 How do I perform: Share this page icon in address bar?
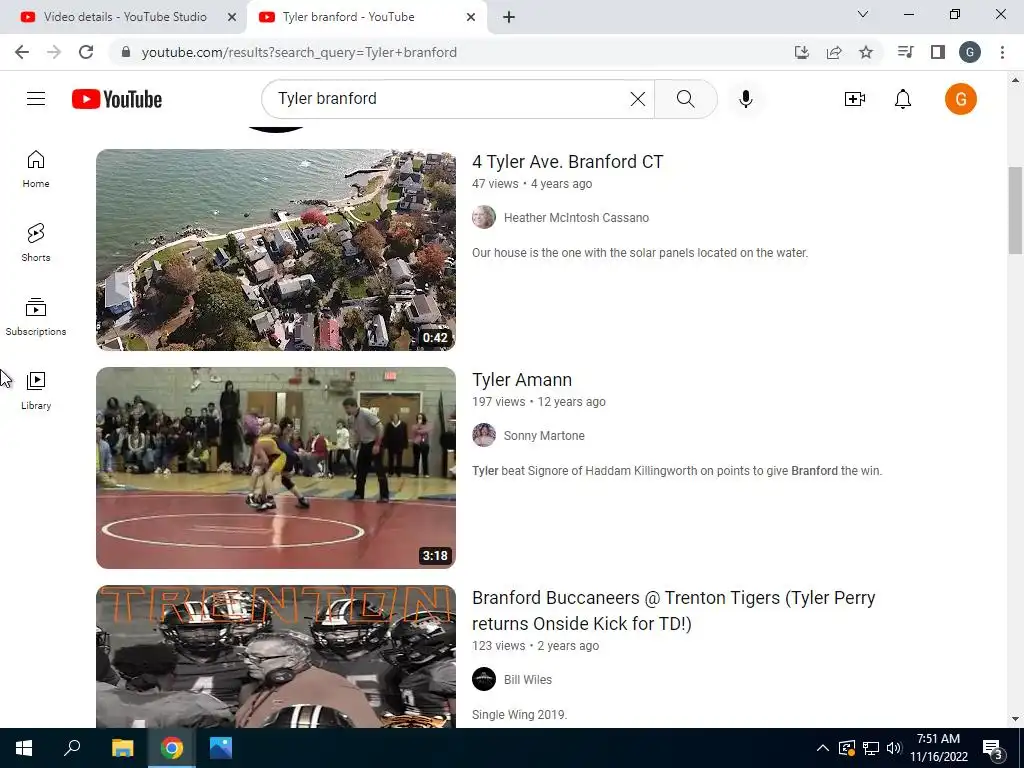834,52
